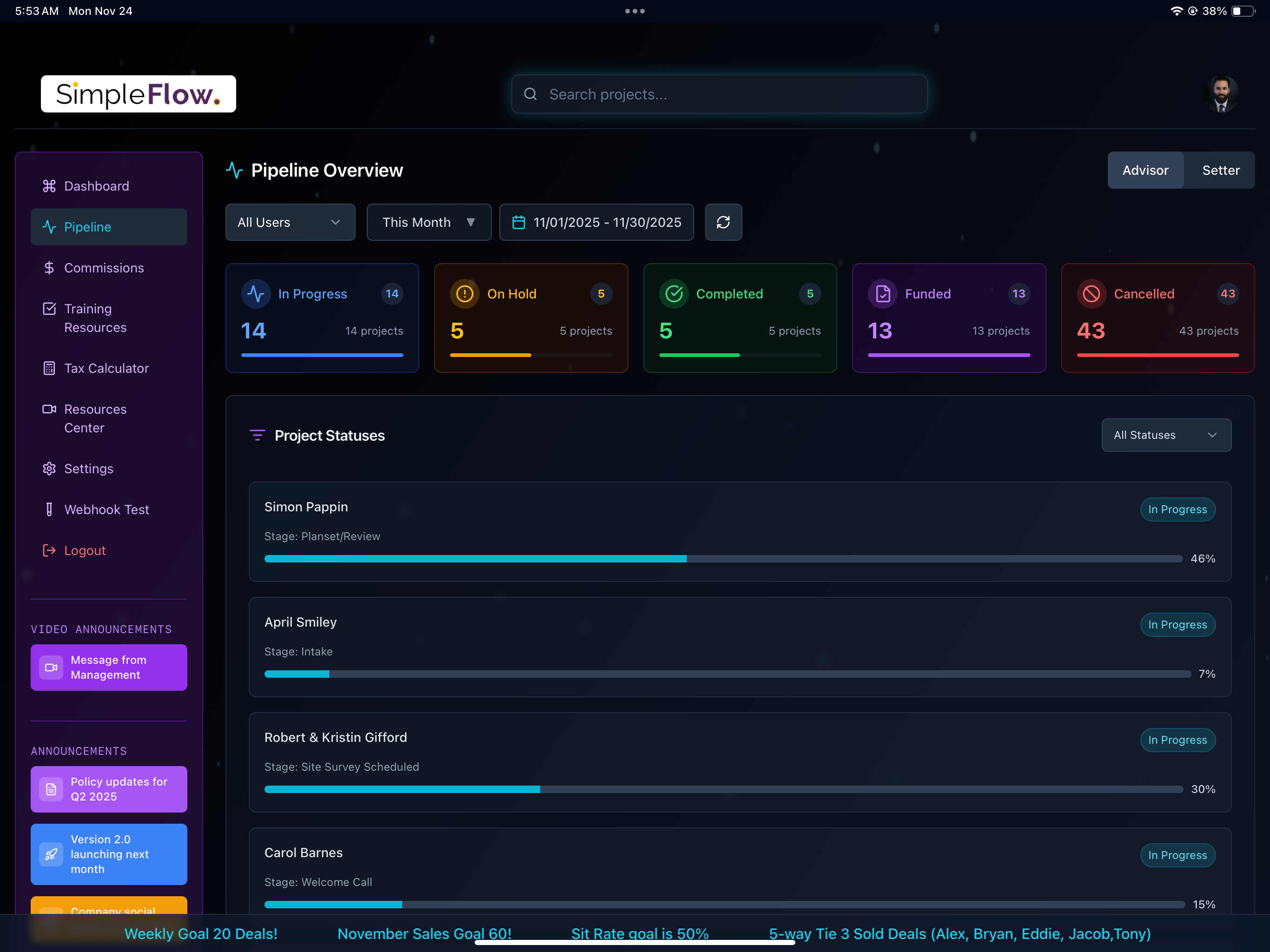1270x952 pixels.
Task: Open Version 2.0 launching announcement
Action: click(x=108, y=854)
